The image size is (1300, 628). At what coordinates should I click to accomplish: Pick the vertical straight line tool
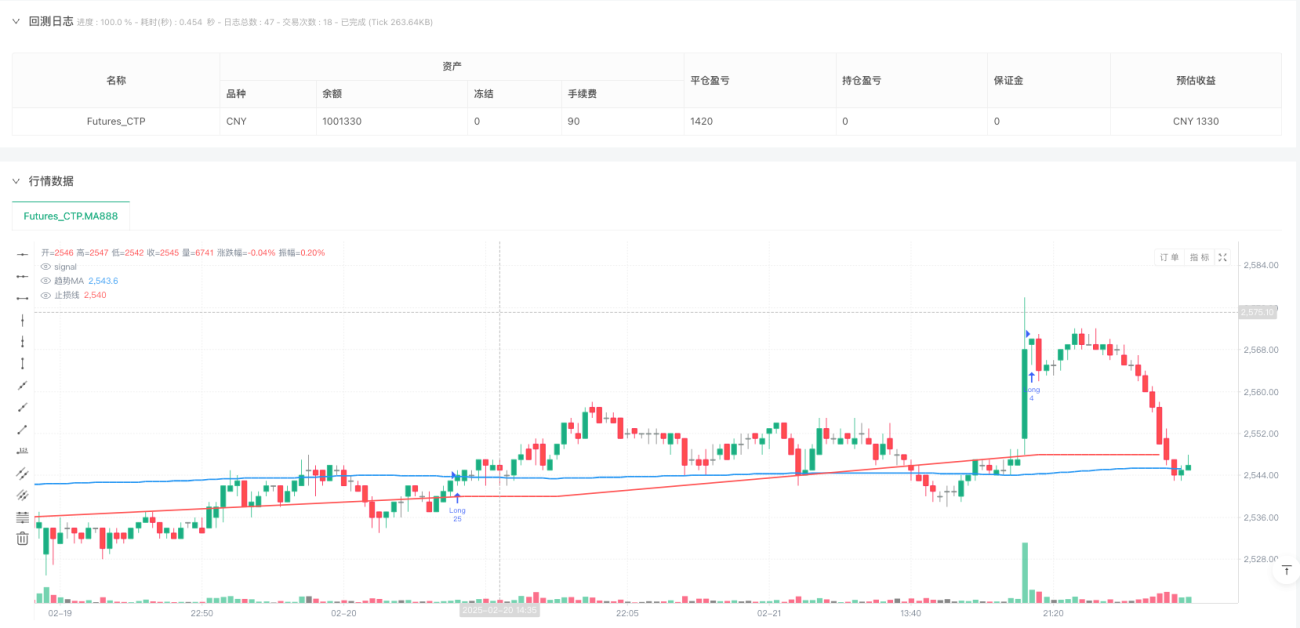(22, 320)
